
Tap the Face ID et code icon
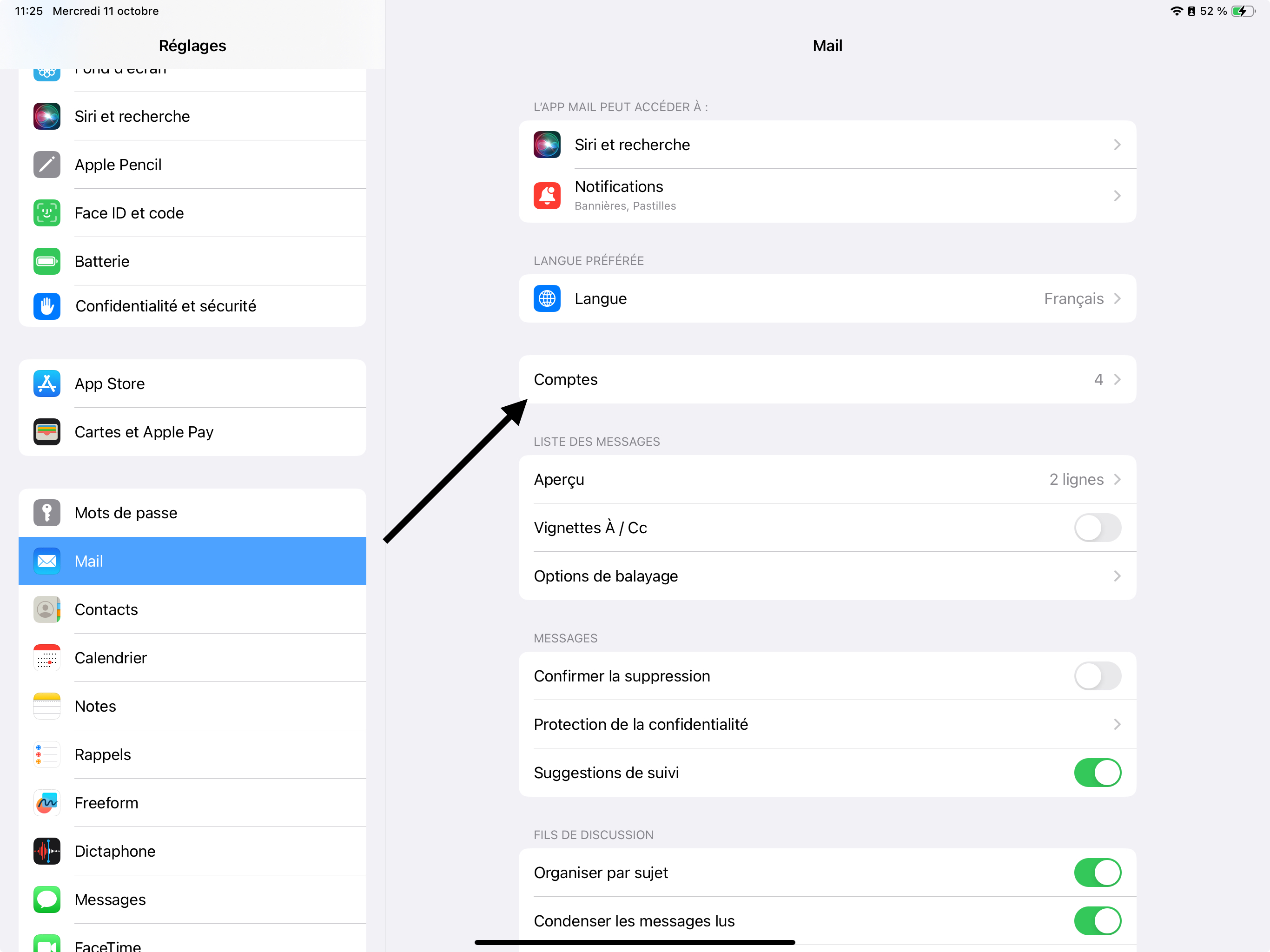pyautogui.click(x=47, y=213)
